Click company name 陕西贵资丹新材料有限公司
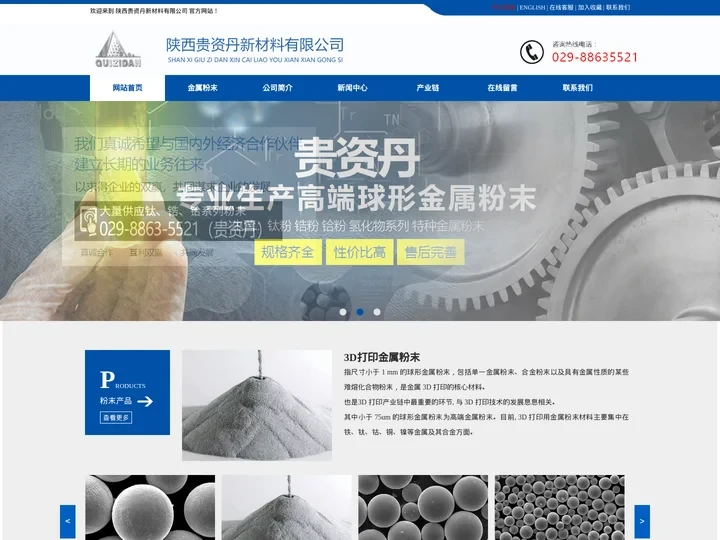Viewport: 720px width, 540px height. (255, 45)
